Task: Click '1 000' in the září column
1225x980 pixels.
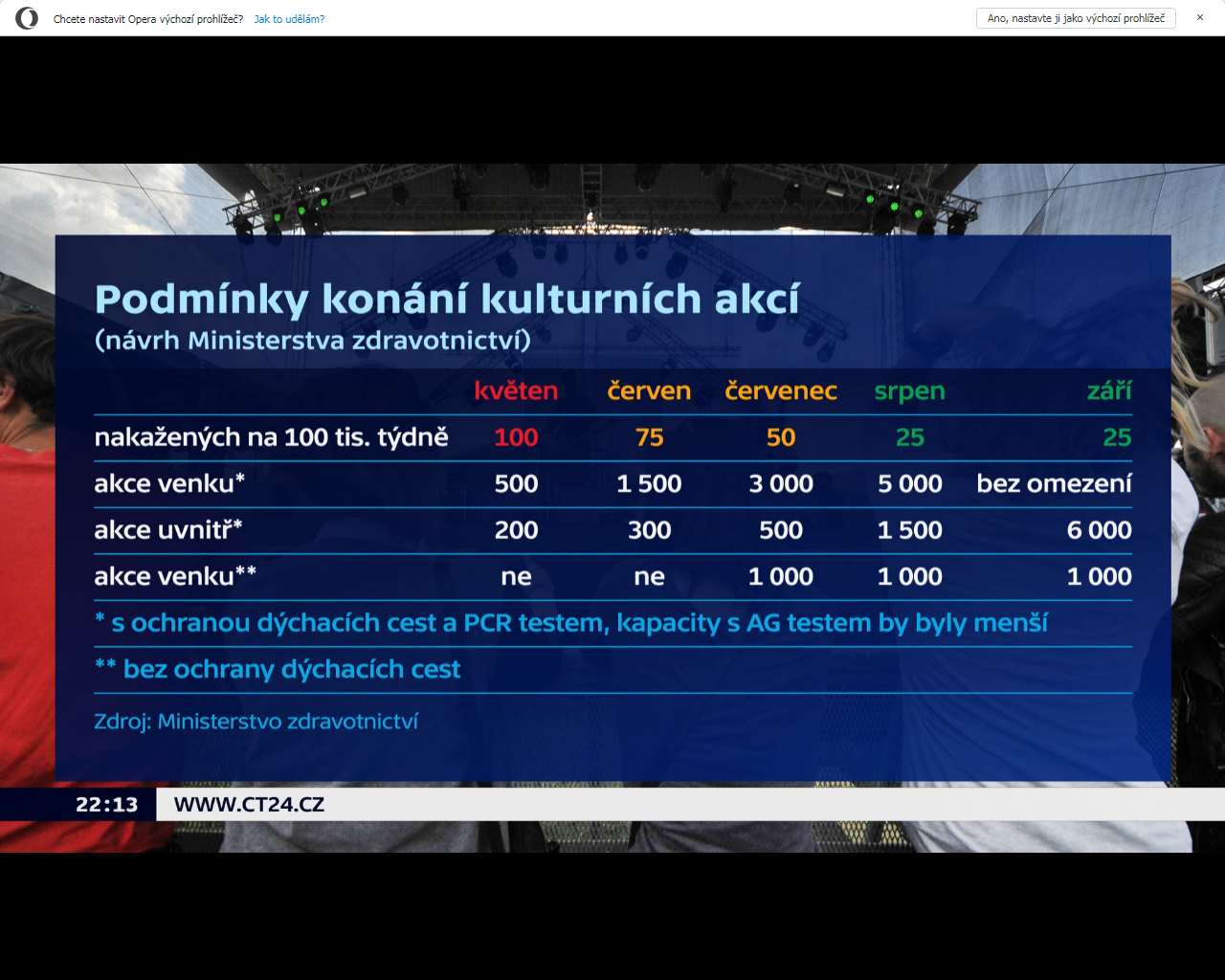Action: click(1100, 577)
